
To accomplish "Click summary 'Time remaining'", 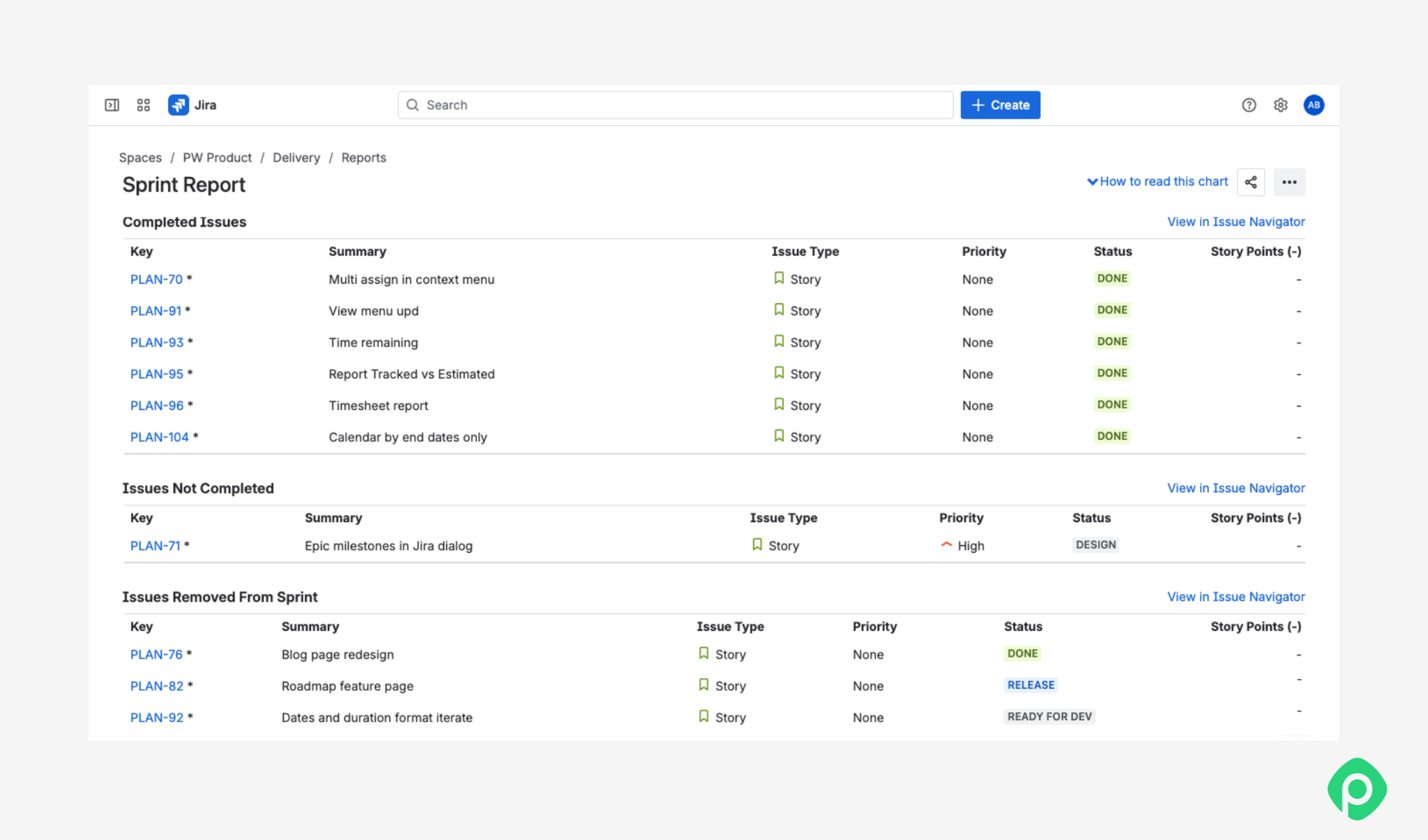I will click(x=373, y=342).
